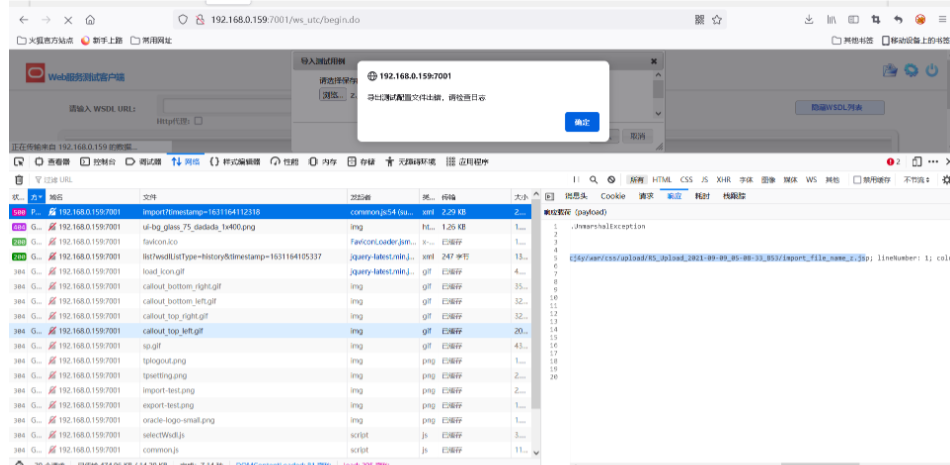Filter requests by XHR type
The image size is (950, 465).
click(723, 180)
